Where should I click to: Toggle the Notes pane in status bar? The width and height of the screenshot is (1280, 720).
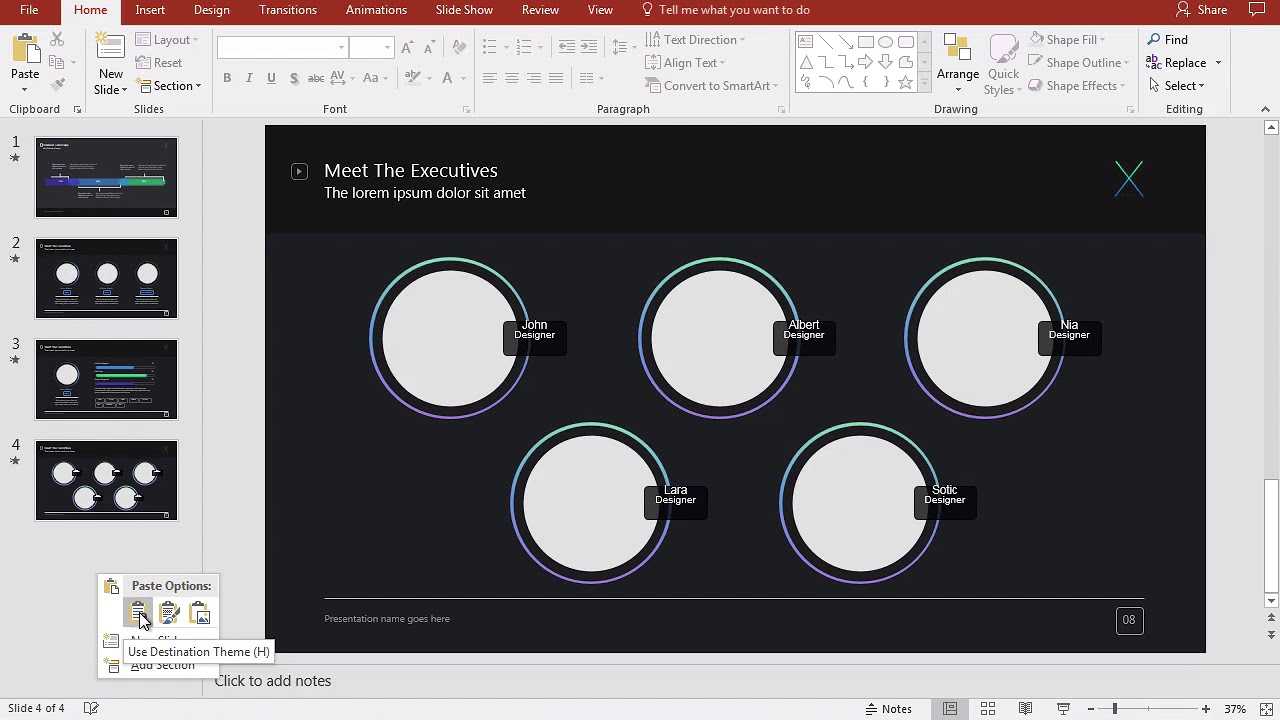887,709
